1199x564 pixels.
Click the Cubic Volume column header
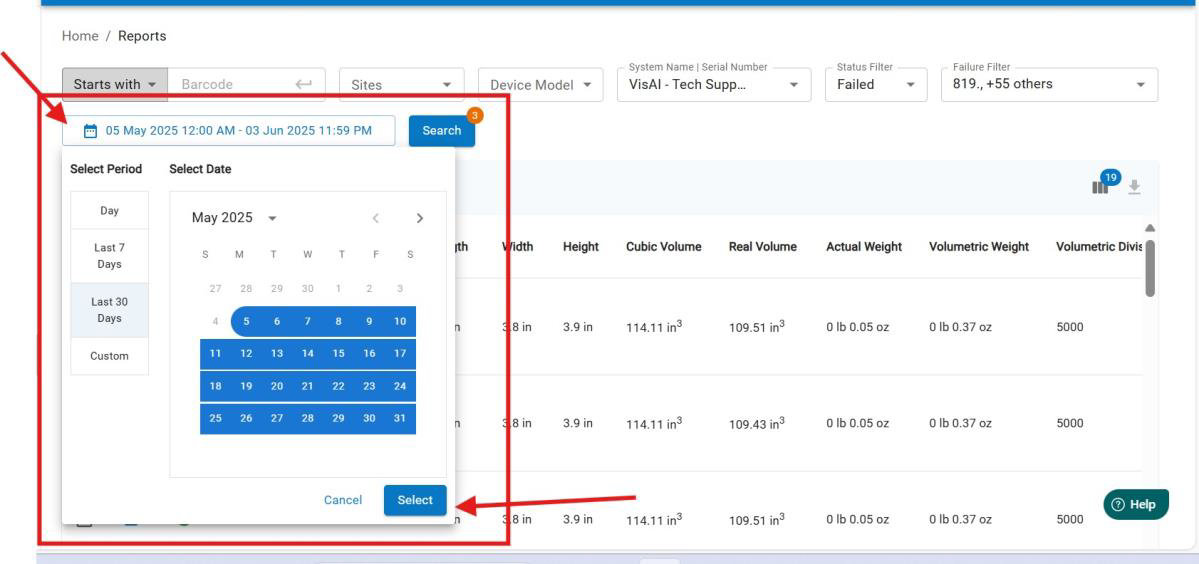[664, 247]
